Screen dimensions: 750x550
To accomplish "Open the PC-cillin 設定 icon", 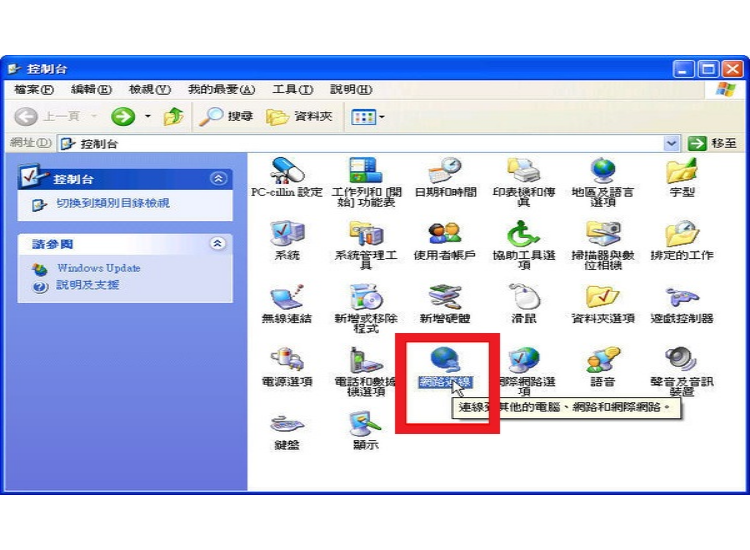I will pyautogui.click(x=286, y=172).
